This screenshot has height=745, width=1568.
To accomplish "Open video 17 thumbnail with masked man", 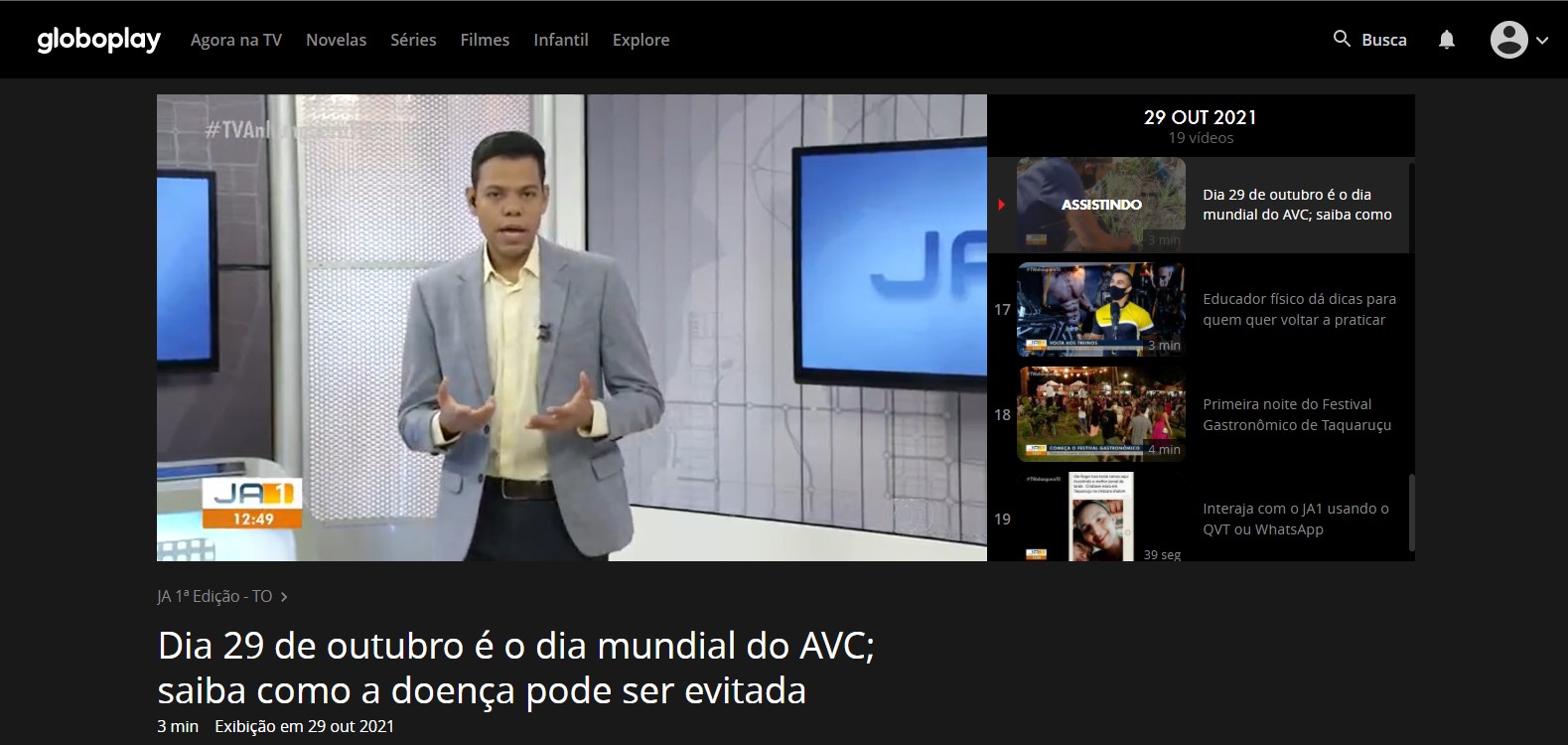I will tap(1101, 309).
